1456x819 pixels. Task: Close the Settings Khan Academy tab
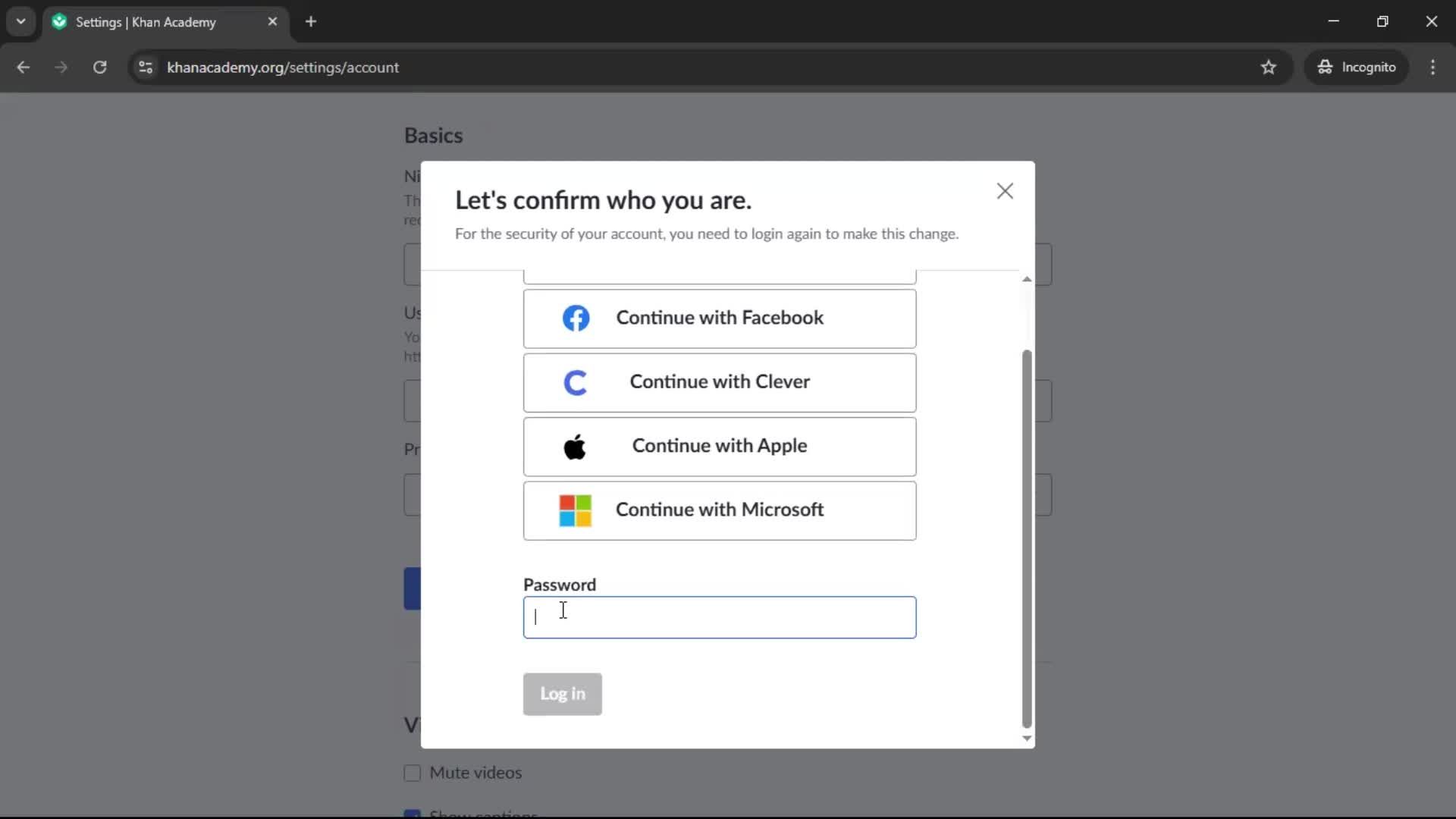[272, 22]
